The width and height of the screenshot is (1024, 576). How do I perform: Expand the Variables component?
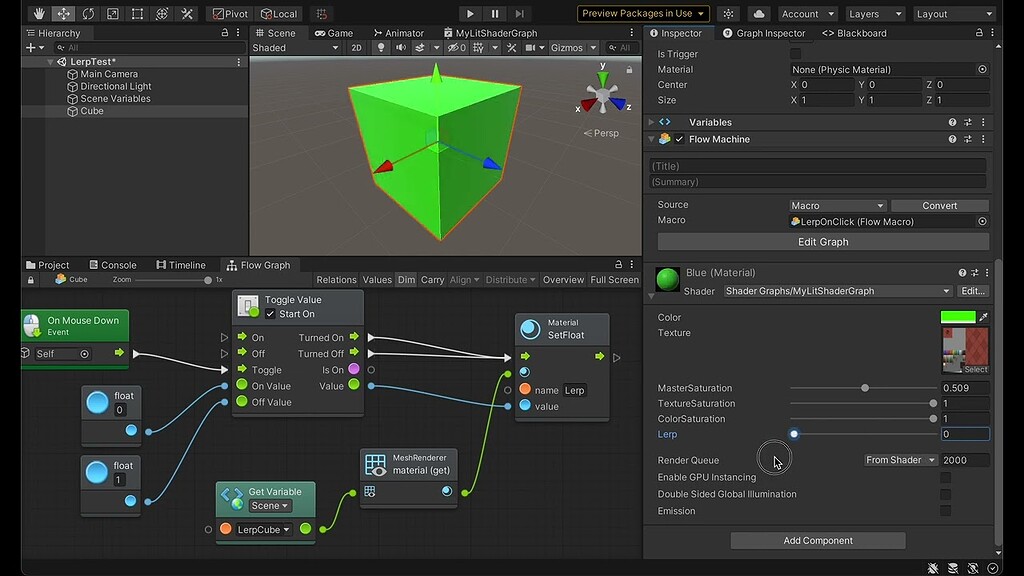pos(651,122)
